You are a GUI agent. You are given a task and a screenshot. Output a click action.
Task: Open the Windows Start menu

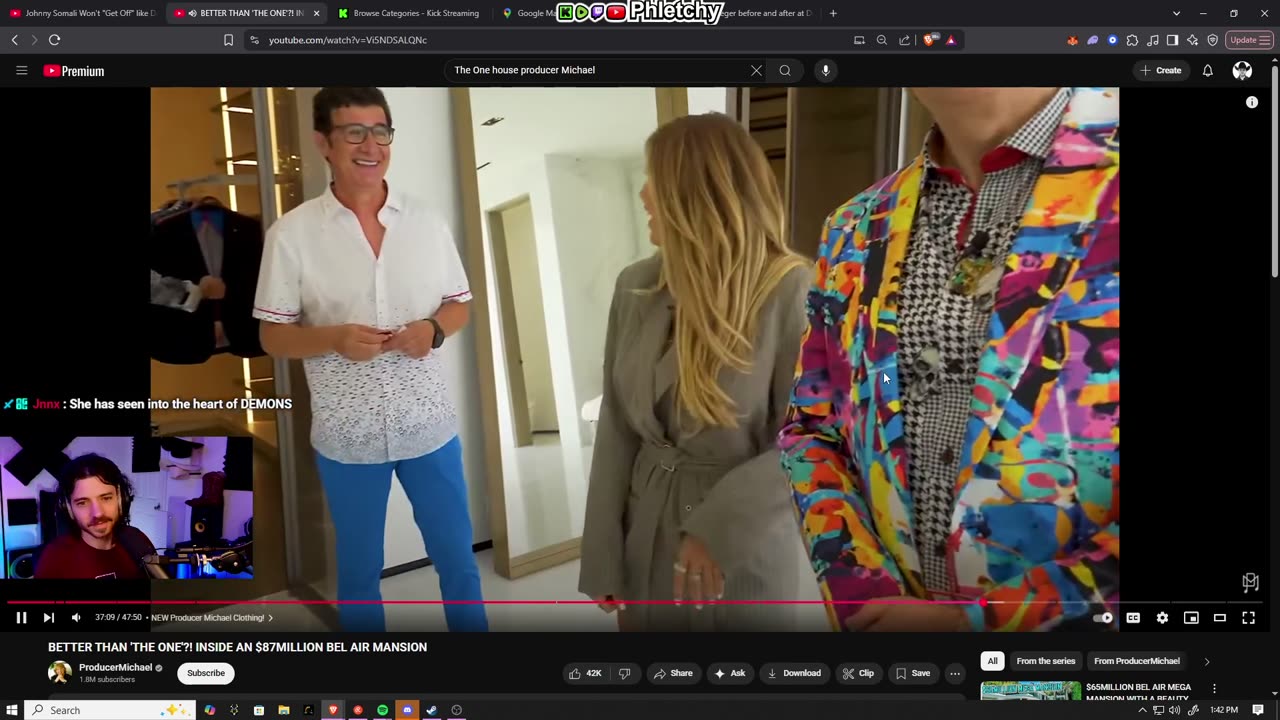coord(12,710)
